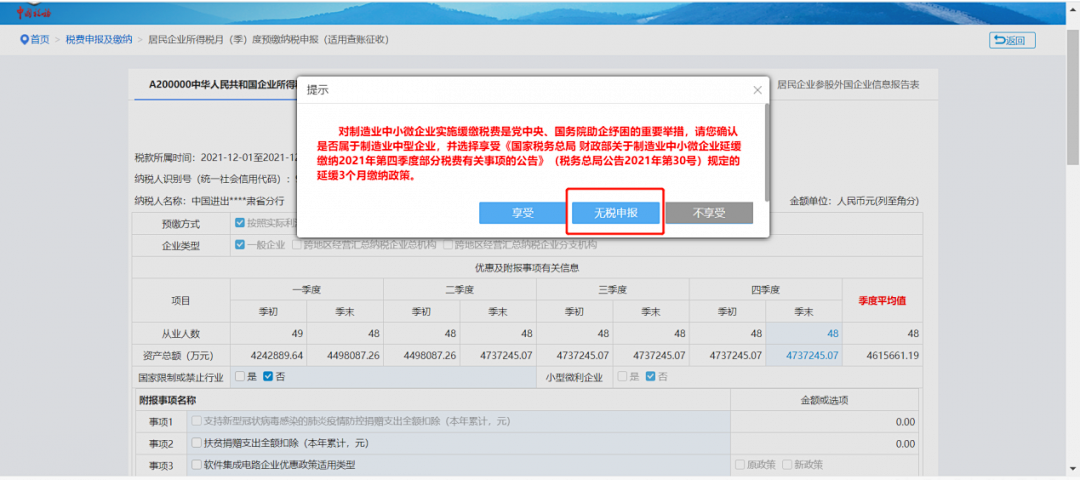Screen dimensions: 1080x480
Task: Choose 无税申报 in the prompt dialog
Action: point(616,213)
